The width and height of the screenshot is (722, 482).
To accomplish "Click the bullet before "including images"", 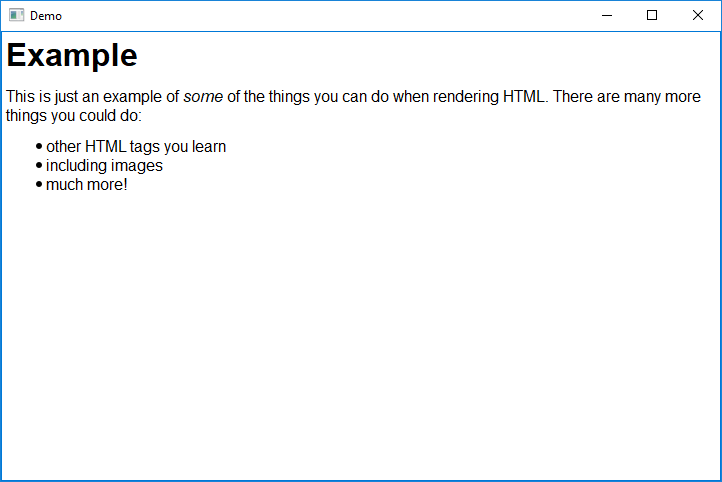I will [x=39, y=166].
